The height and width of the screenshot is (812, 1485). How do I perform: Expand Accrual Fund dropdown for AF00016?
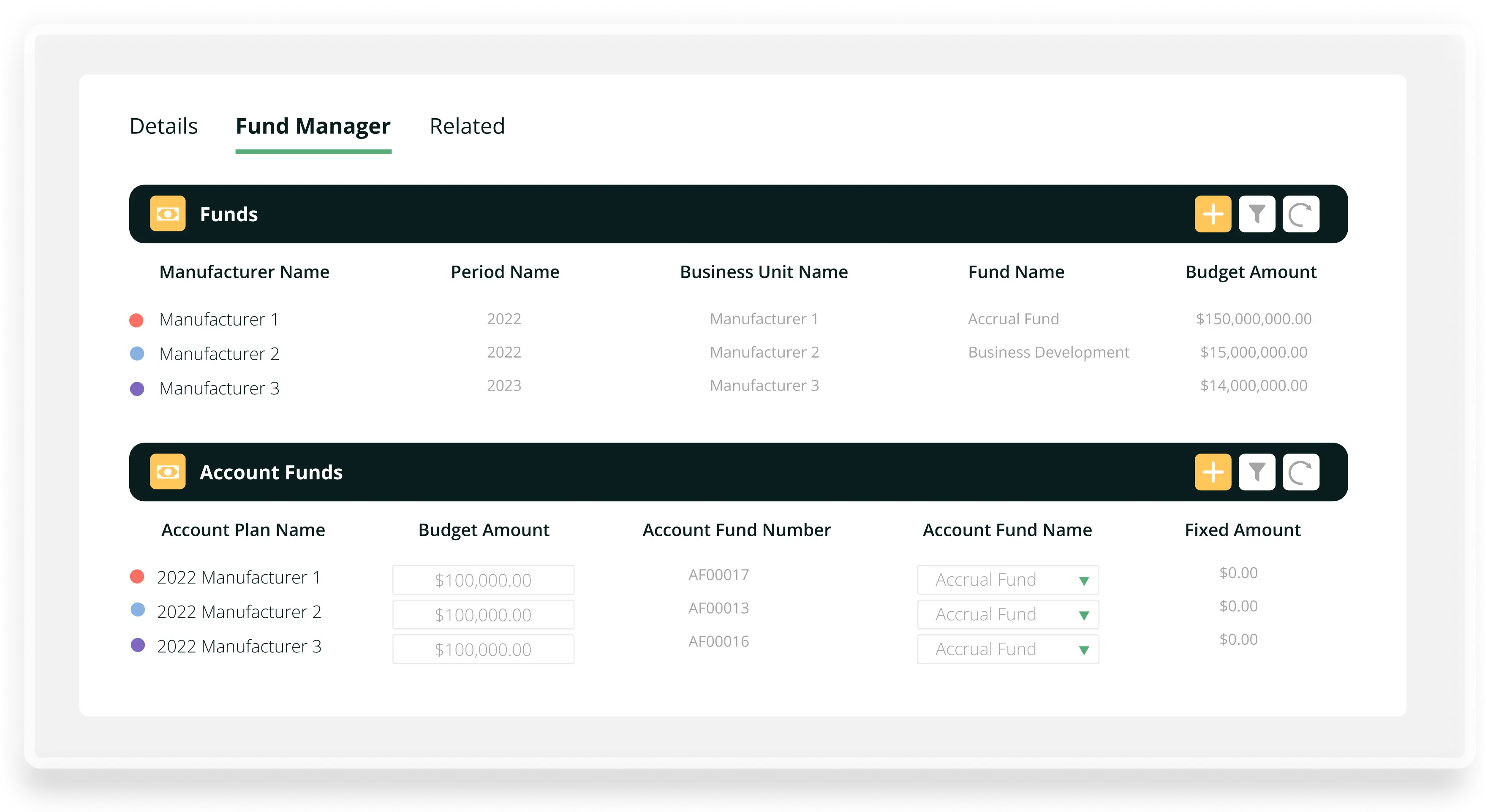click(x=1083, y=649)
